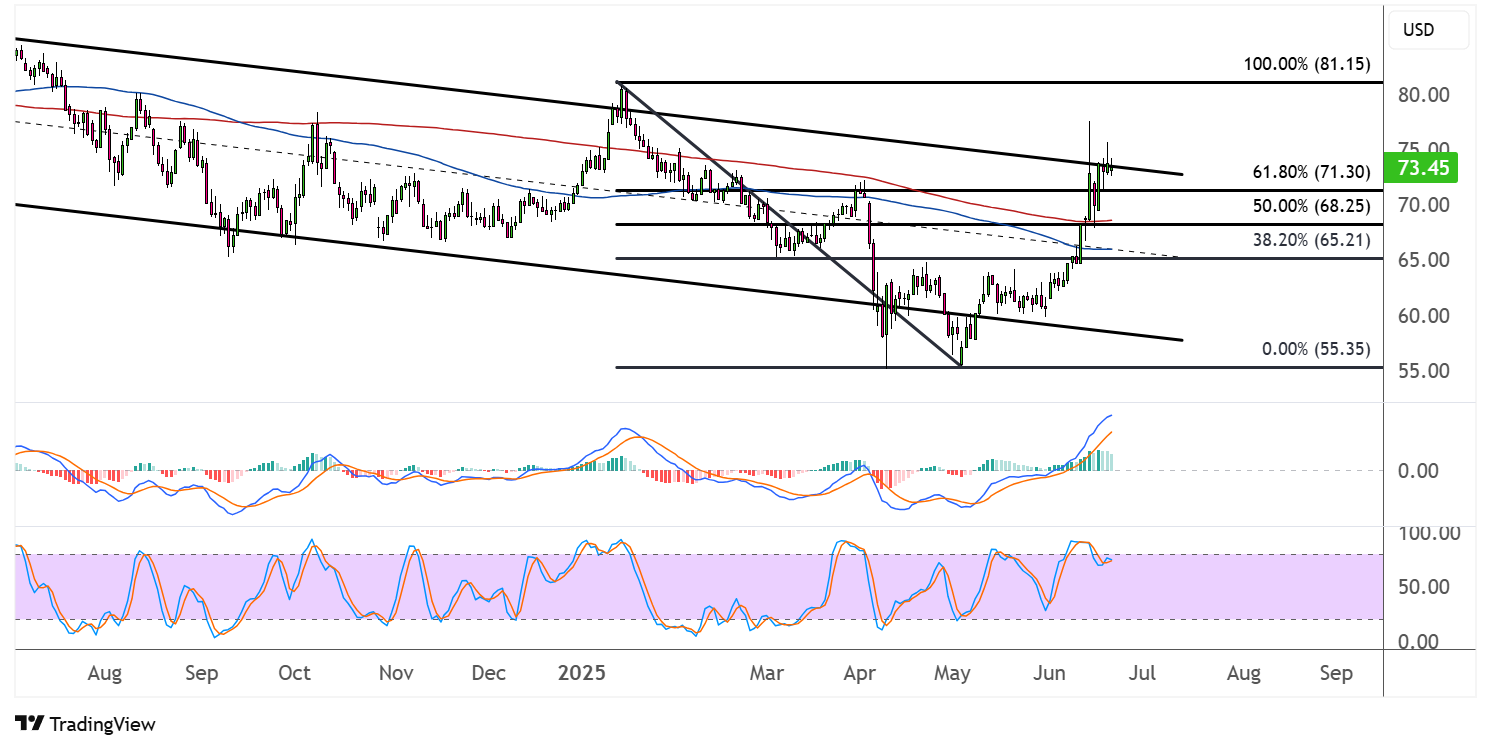Click the Jul label on time axis
The width and height of the screenshot is (1491, 750).
coord(1142,674)
